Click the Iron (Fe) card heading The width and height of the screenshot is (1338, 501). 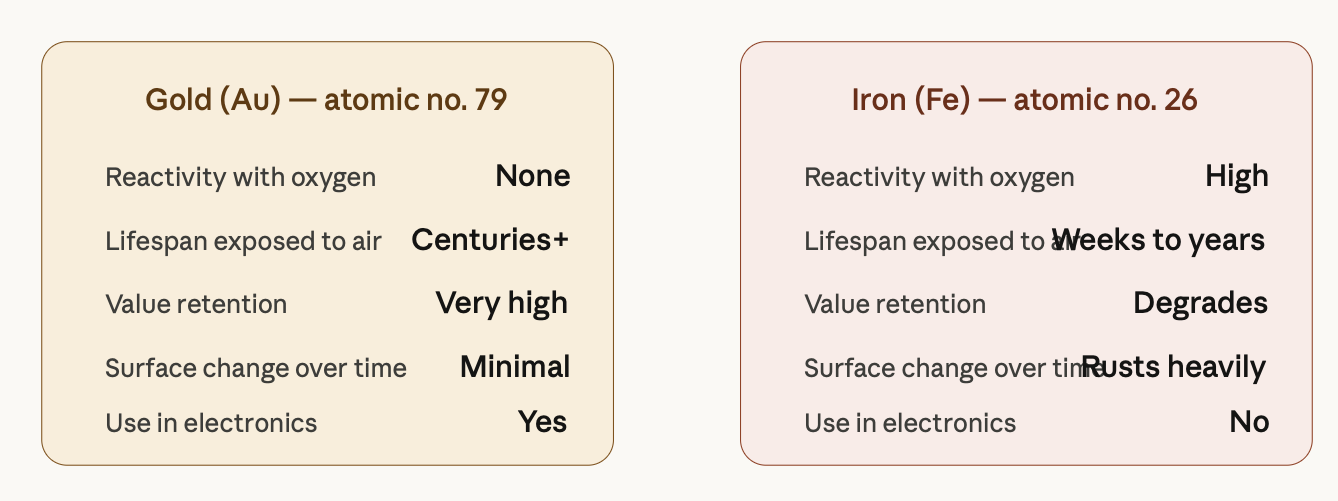1025,100
